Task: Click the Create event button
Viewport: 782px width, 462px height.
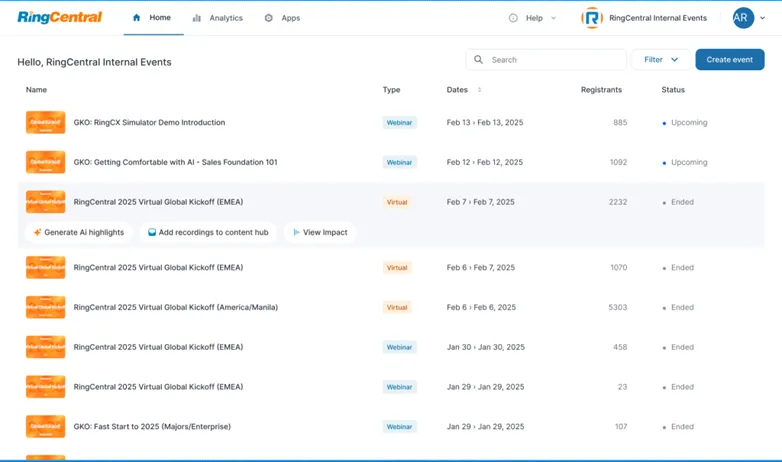Action: (x=729, y=60)
